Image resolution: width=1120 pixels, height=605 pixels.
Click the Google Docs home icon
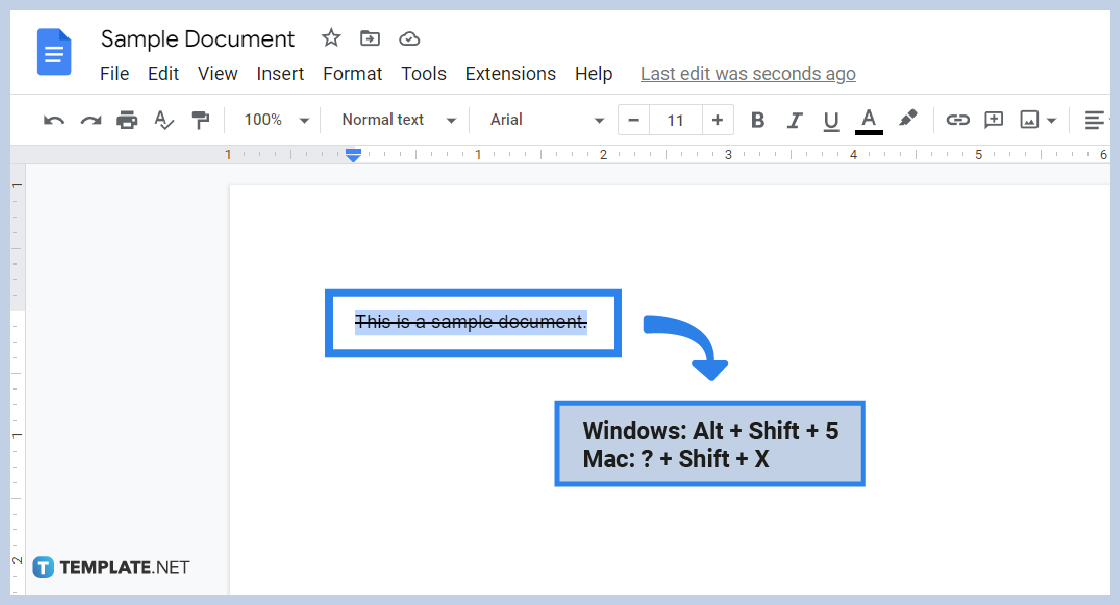pos(54,52)
